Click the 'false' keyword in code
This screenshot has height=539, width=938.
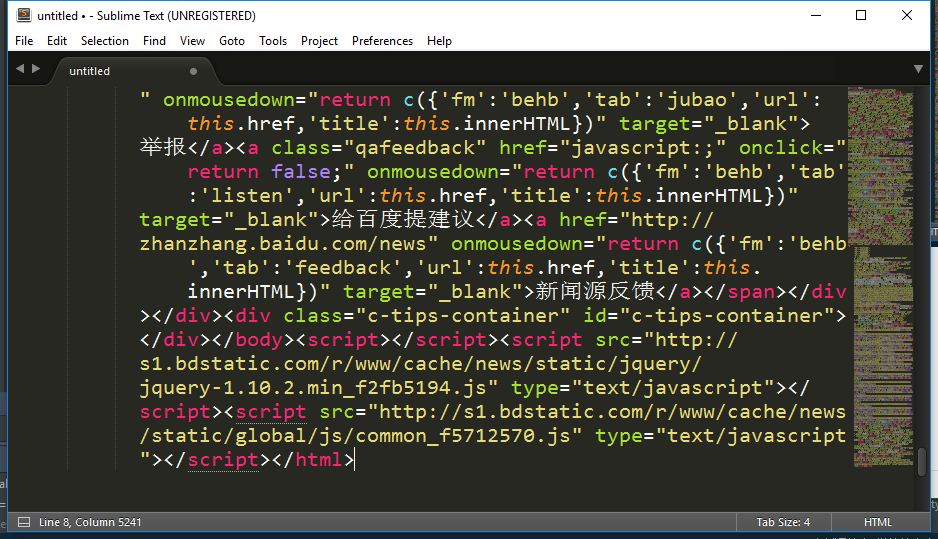301,172
